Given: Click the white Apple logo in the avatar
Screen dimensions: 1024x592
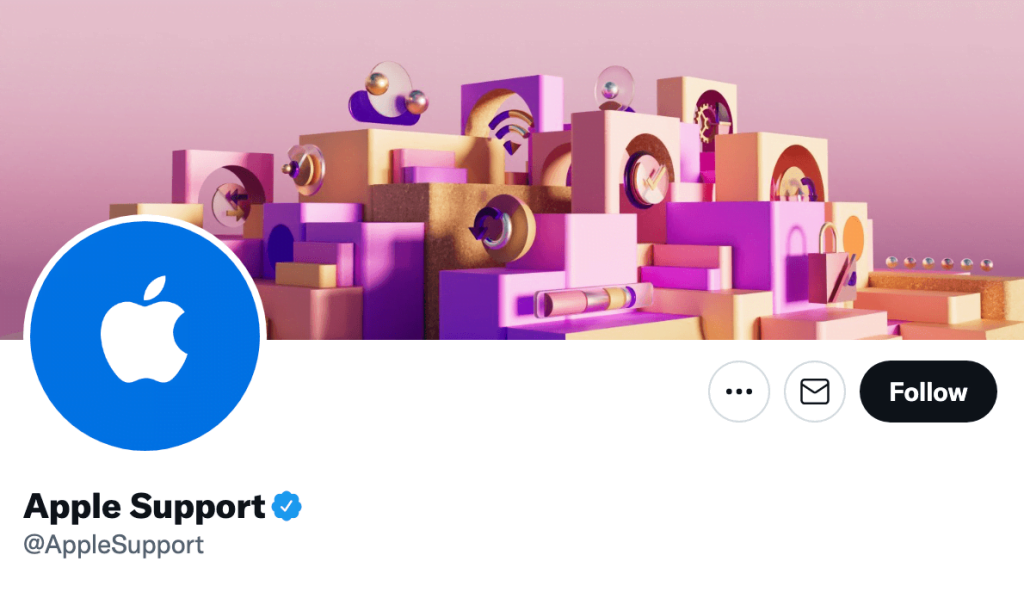Looking at the screenshot, I should coord(144,330).
